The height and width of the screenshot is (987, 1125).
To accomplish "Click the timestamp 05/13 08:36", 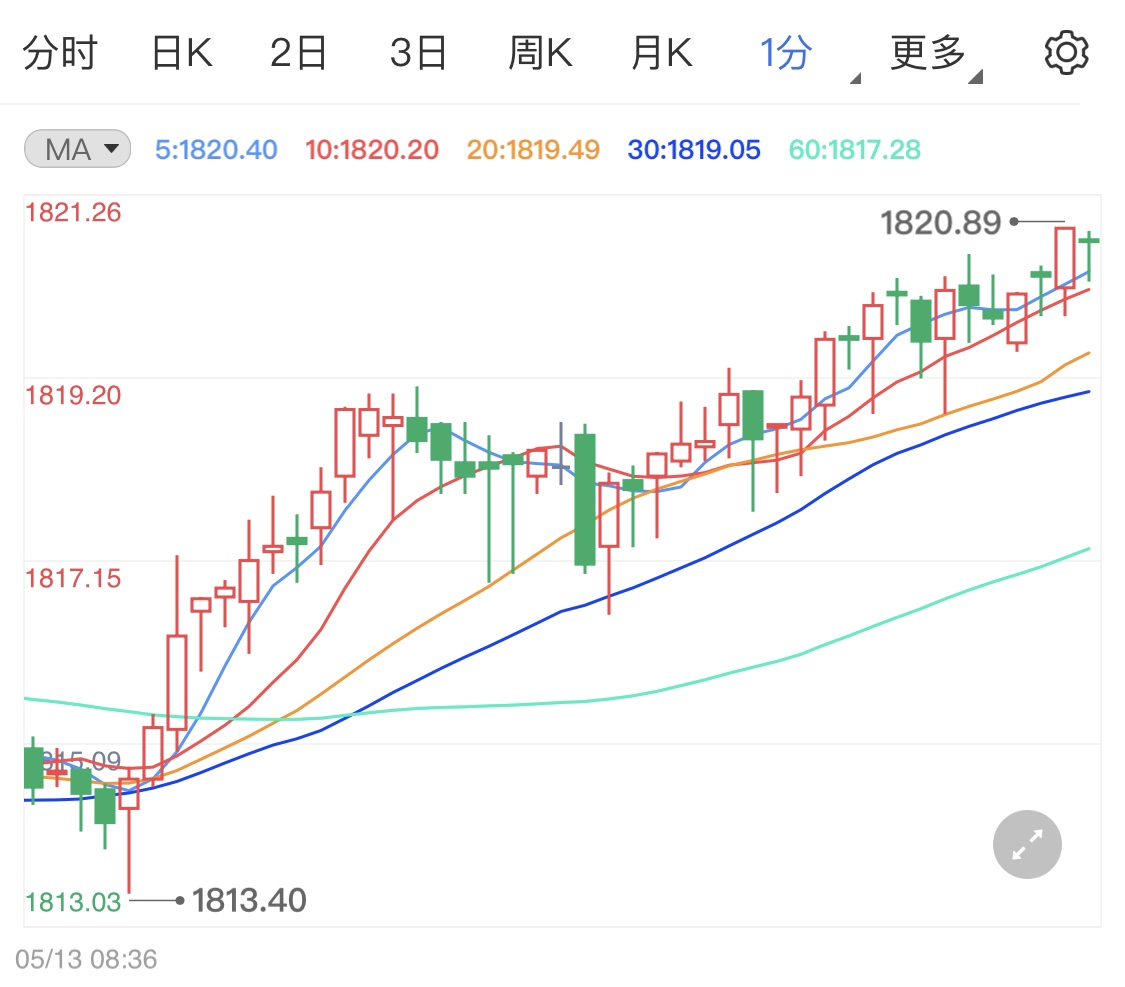I will (x=86, y=959).
